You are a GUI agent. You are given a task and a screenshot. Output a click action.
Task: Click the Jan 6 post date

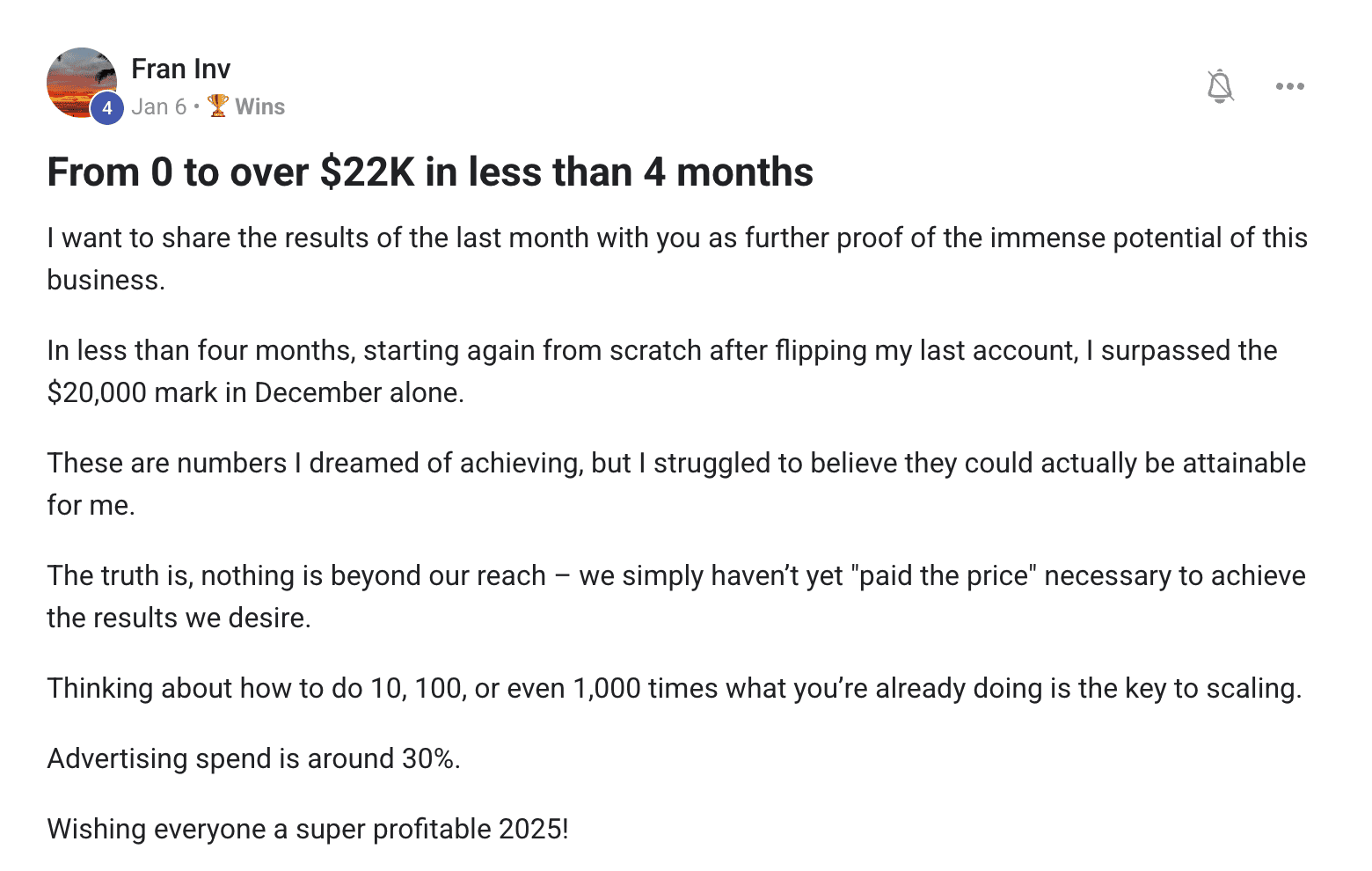click(158, 106)
